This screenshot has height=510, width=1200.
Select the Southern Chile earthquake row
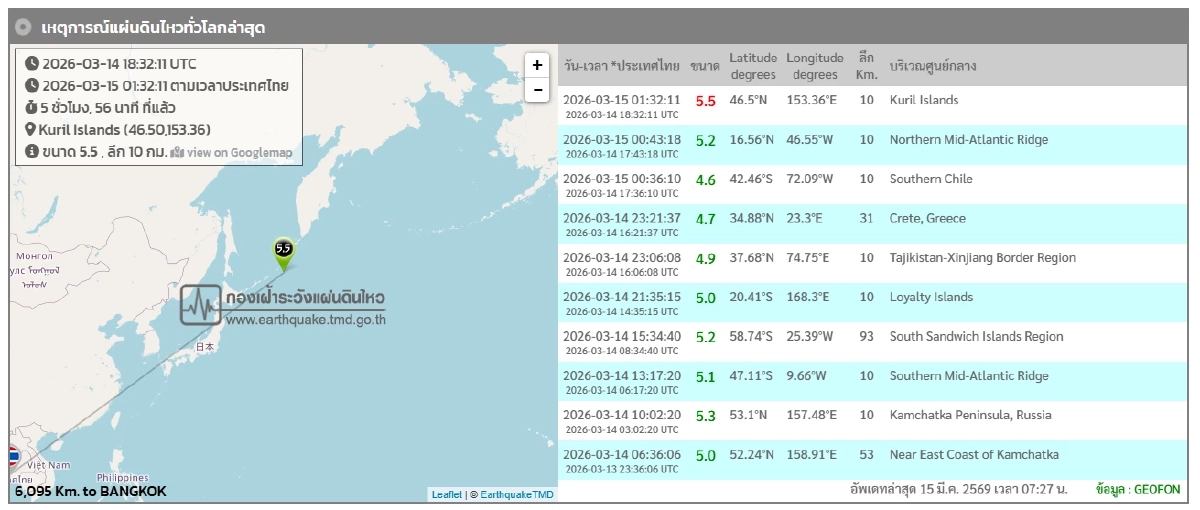coord(930,179)
